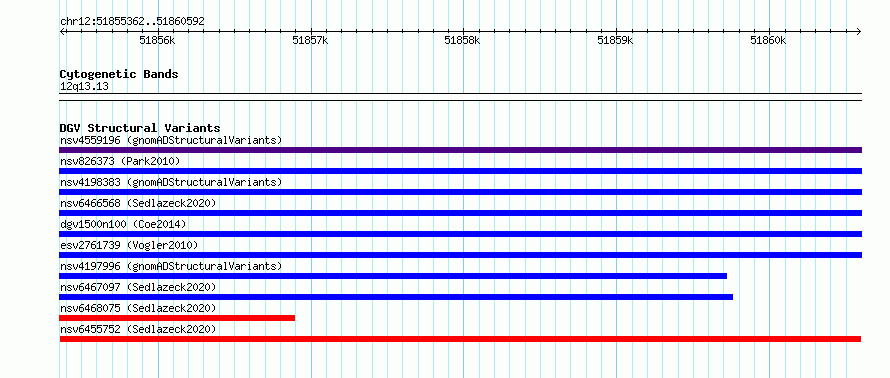The height and width of the screenshot is (378, 890).
Task: Click the long red nsv6455752 bar
Action: [460, 339]
